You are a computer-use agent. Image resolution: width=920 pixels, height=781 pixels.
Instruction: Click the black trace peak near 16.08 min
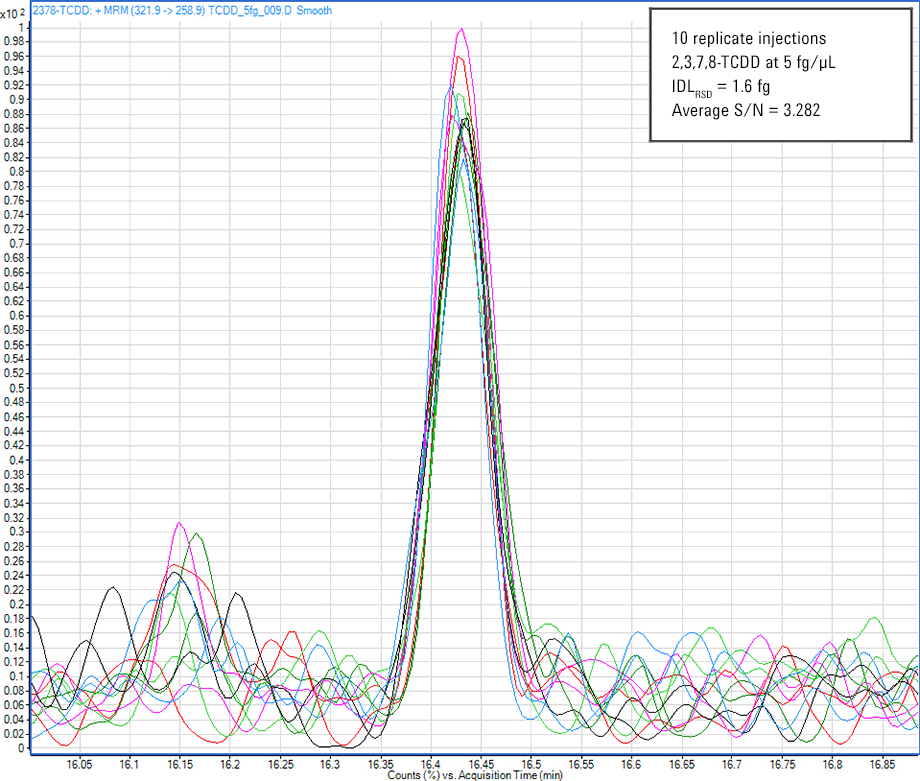(x=113, y=587)
